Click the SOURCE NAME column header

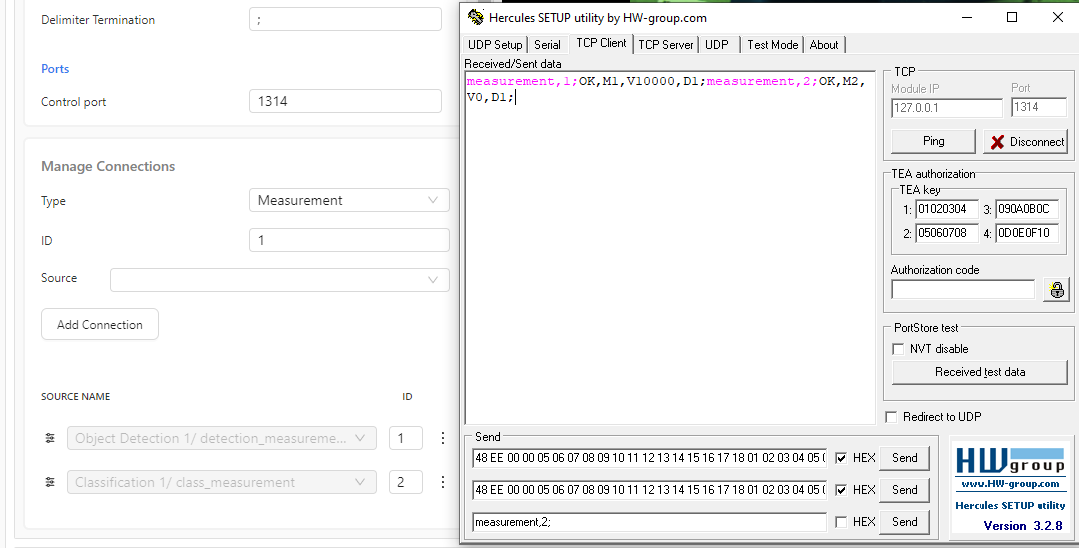[x=76, y=397]
